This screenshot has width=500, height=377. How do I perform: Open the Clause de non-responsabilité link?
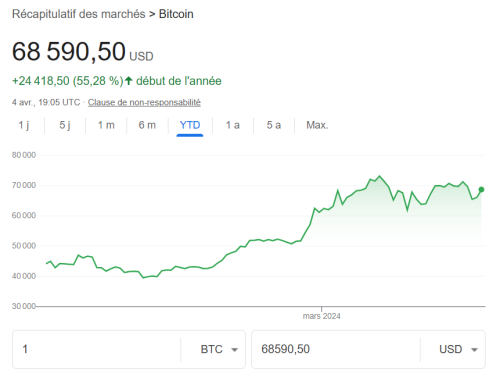(x=144, y=102)
